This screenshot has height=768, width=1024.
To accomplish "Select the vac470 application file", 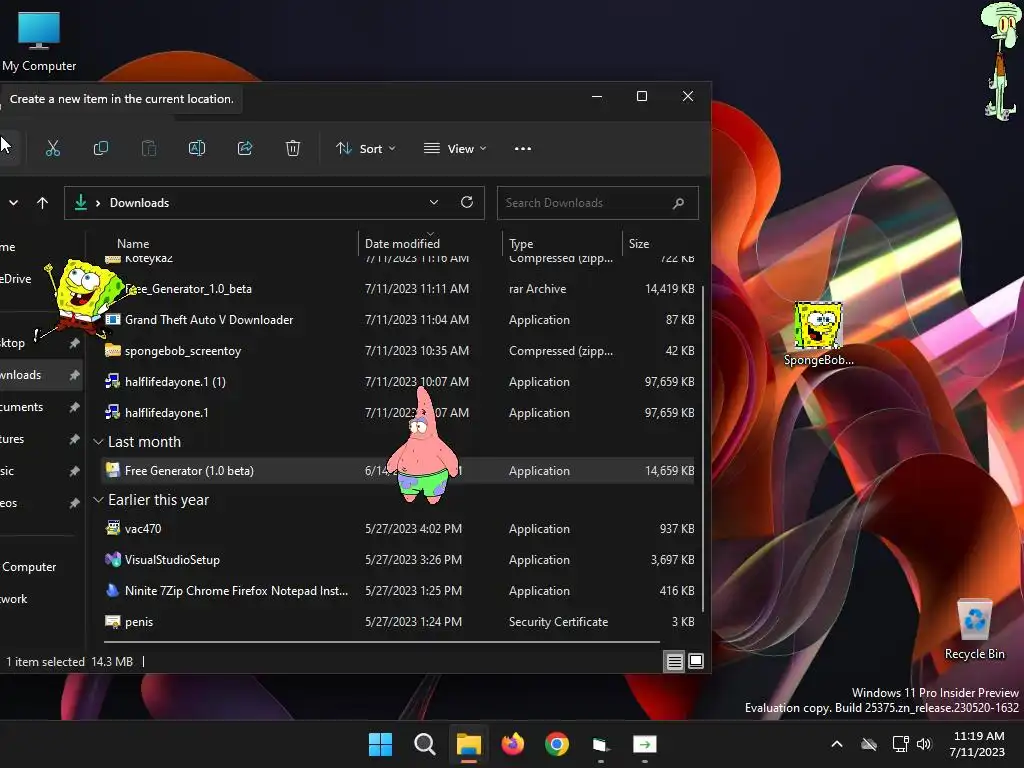I will pos(398,529).
